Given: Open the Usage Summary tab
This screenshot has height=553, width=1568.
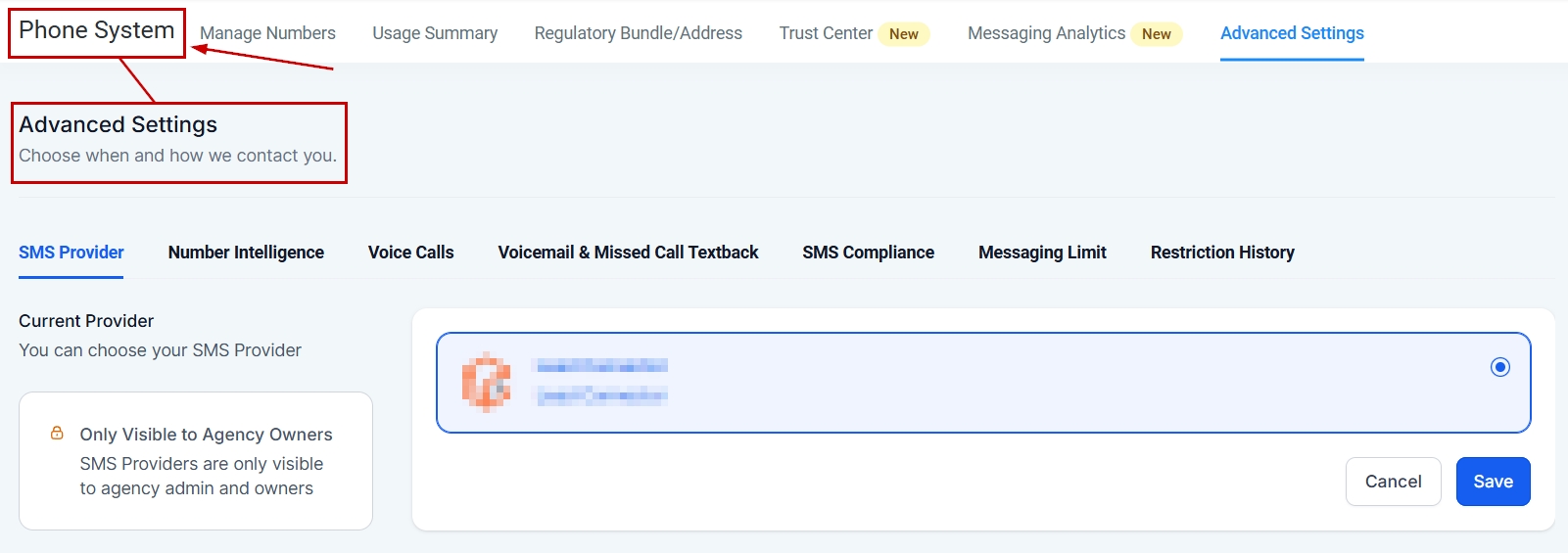Looking at the screenshot, I should coord(435,33).
